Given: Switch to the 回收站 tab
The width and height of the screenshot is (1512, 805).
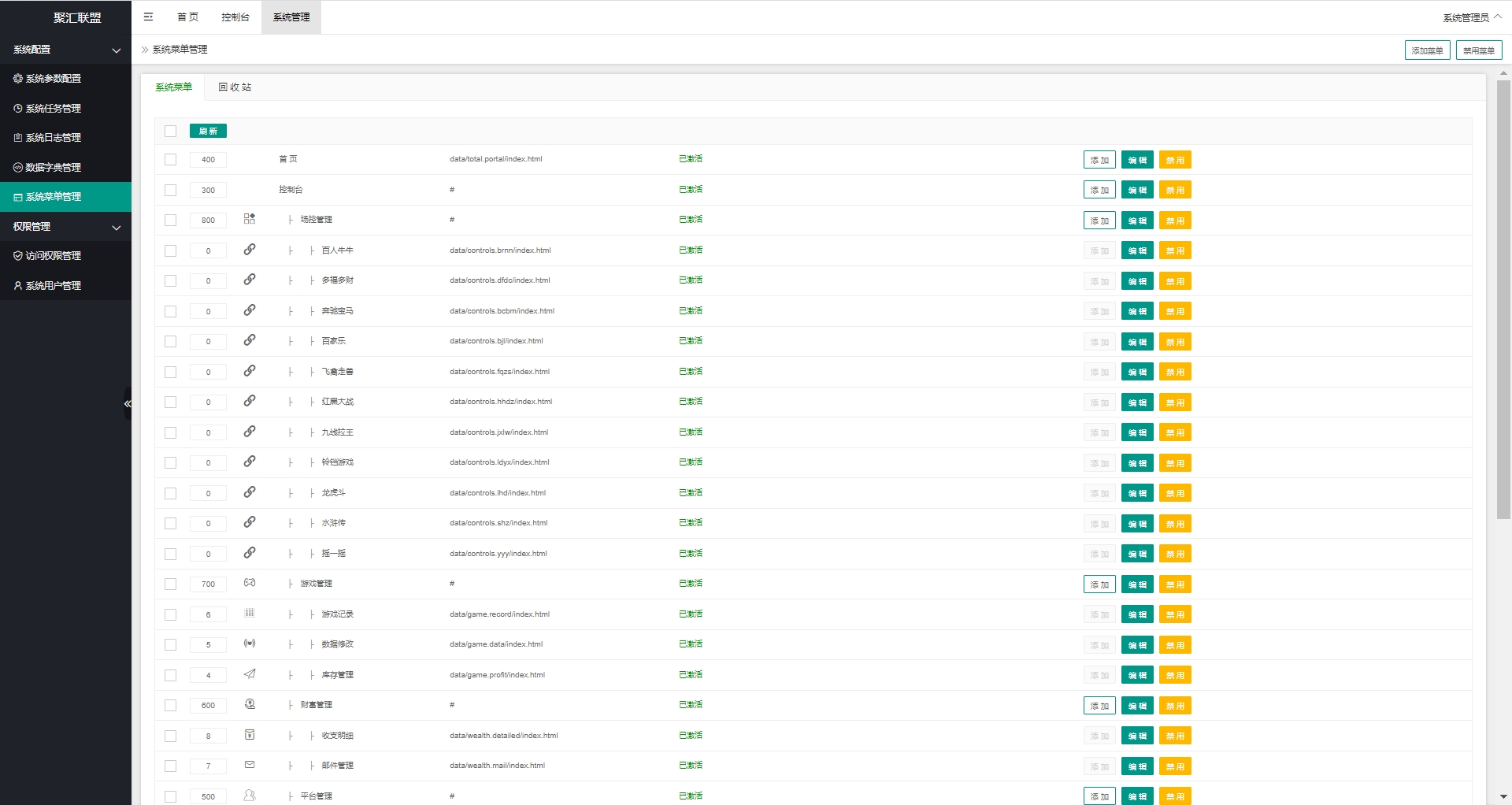Looking at the screenshot, I should point(235,87).
